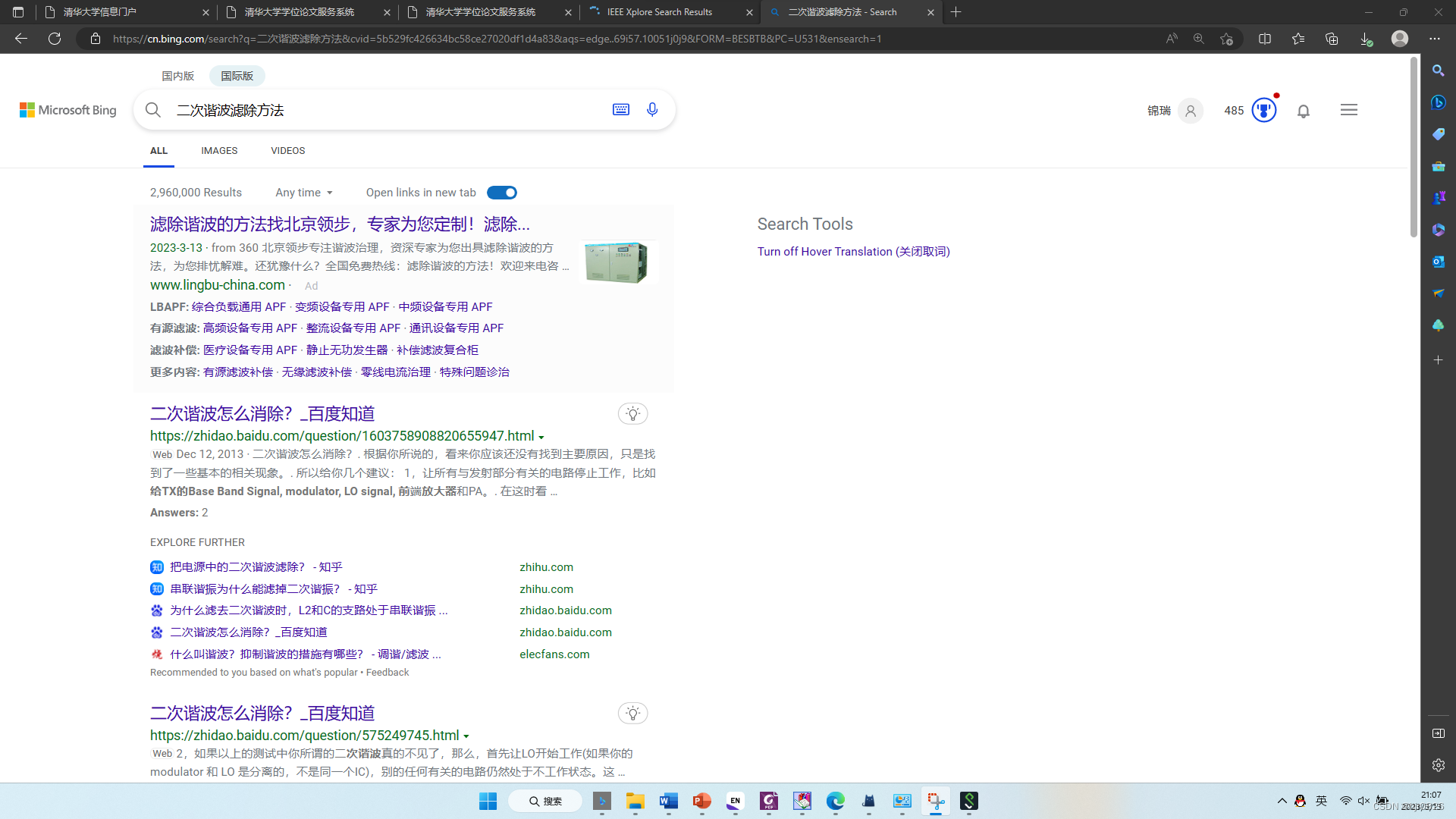The width and height of the screenshot is (1456, 819).
Task: Open first 二次谐波怎么消除 百度知道 result
Action: pos(262,414)
